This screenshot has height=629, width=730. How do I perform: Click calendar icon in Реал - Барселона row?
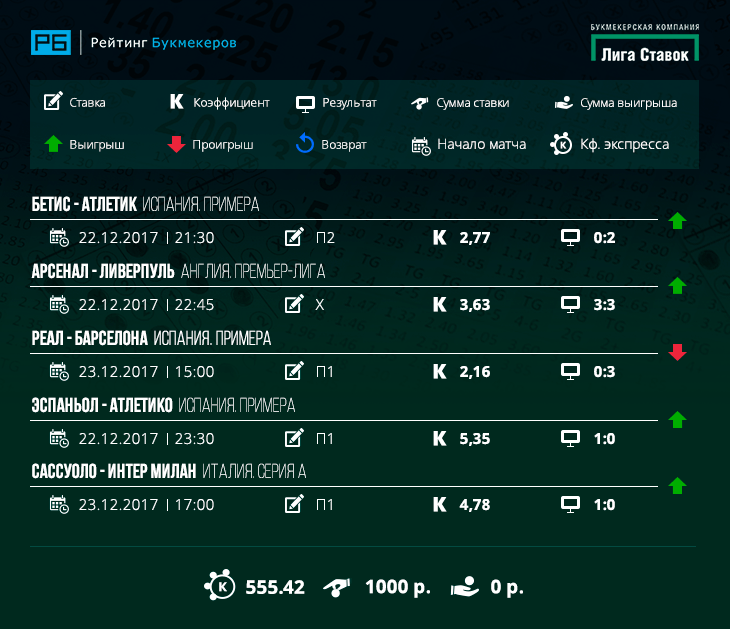[59, 372]
